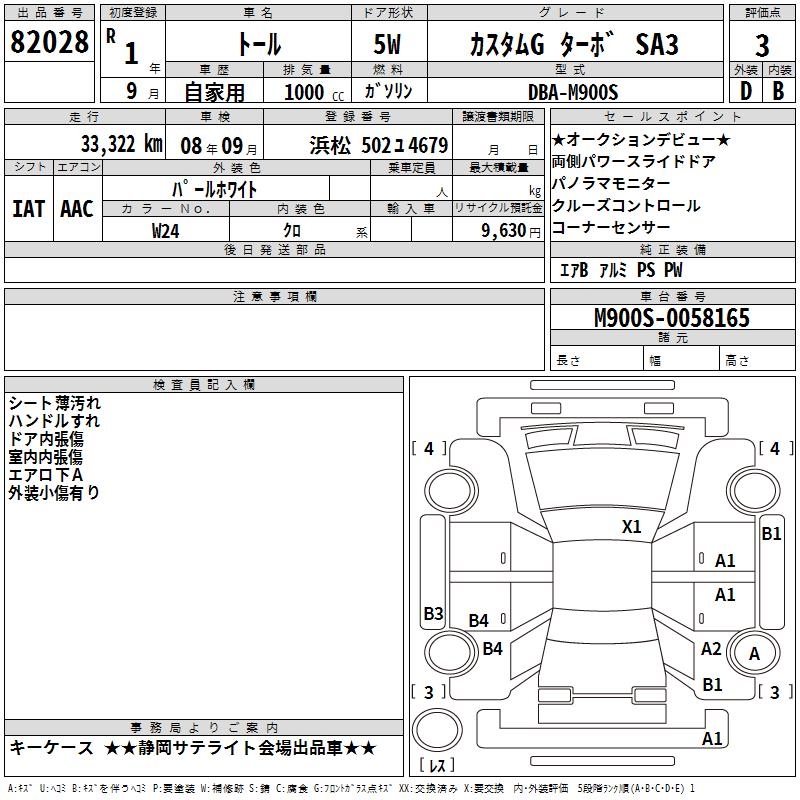The width and height of the screenshot is (800, 800).
Task: Click the sales point 両側パワースライドドア
Action: [634, 161]
